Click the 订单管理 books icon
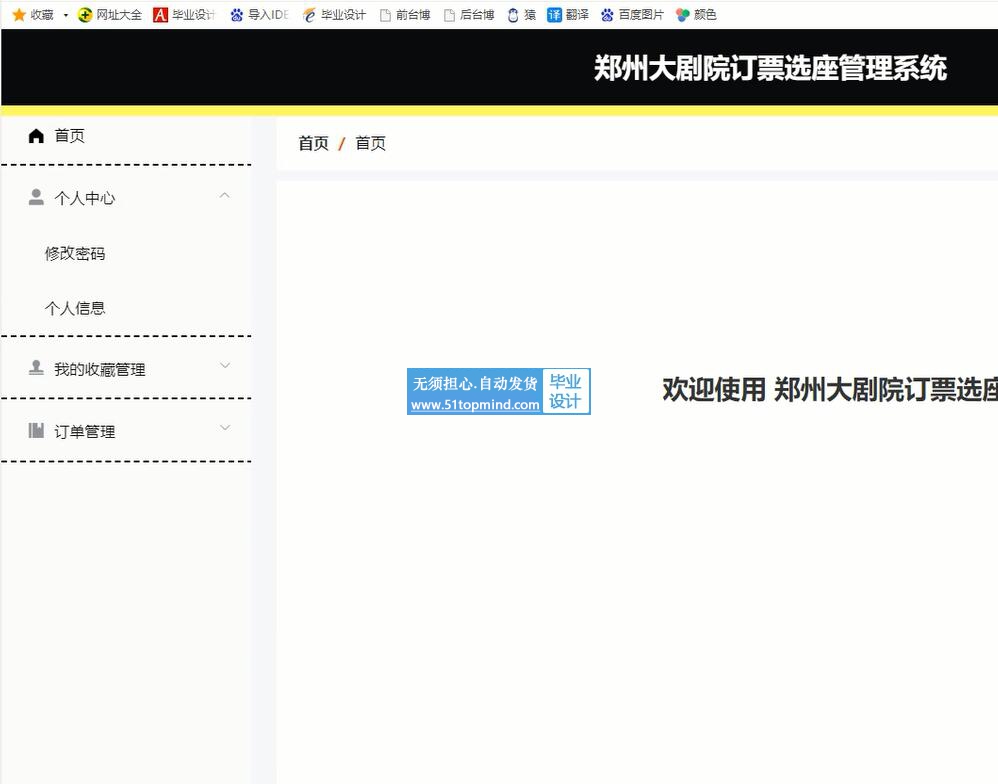The height and width of the screenshot is (784, 998). point(36,430)
